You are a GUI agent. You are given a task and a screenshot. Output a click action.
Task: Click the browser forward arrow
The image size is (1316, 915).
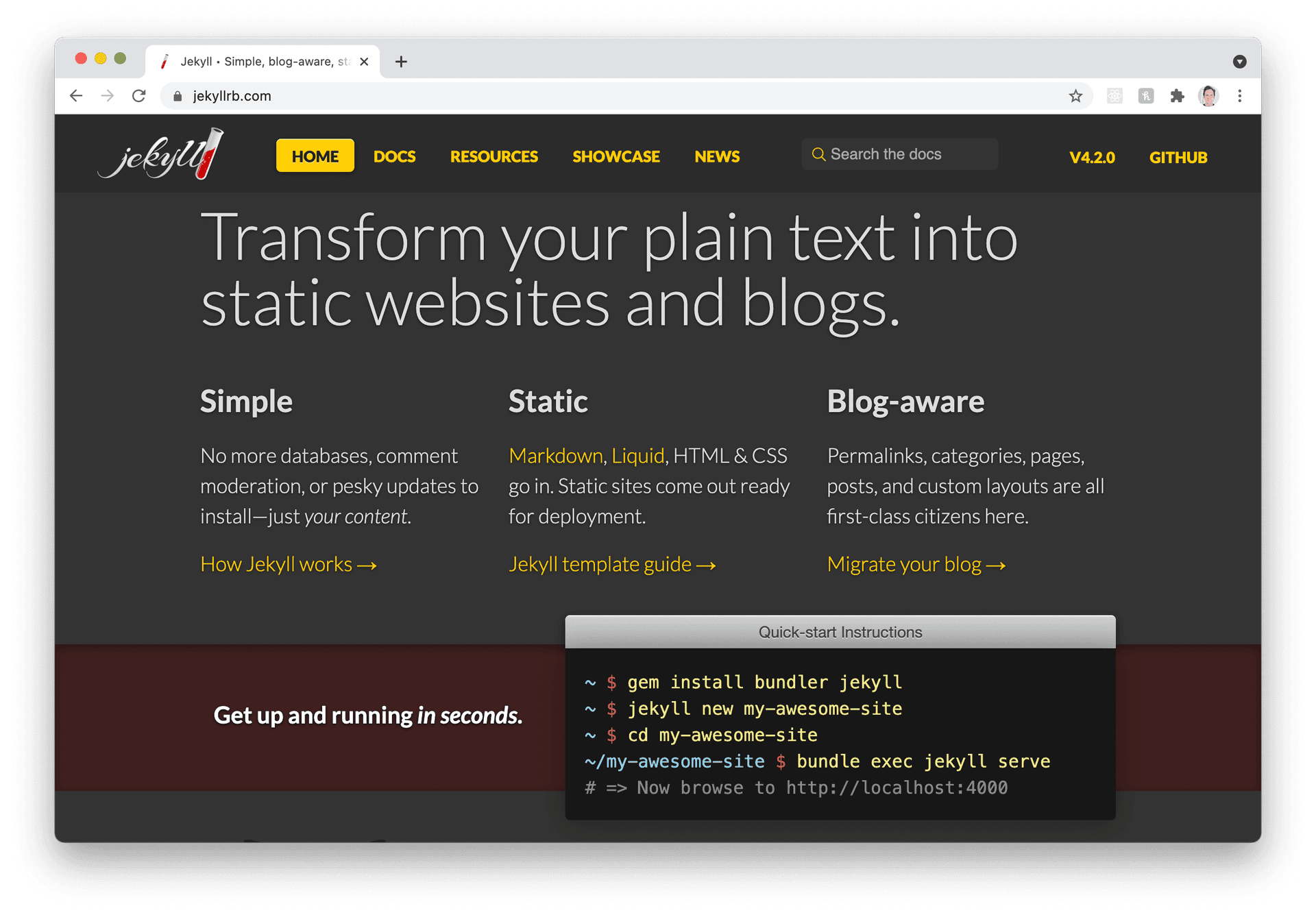click(x=108, y=96)
